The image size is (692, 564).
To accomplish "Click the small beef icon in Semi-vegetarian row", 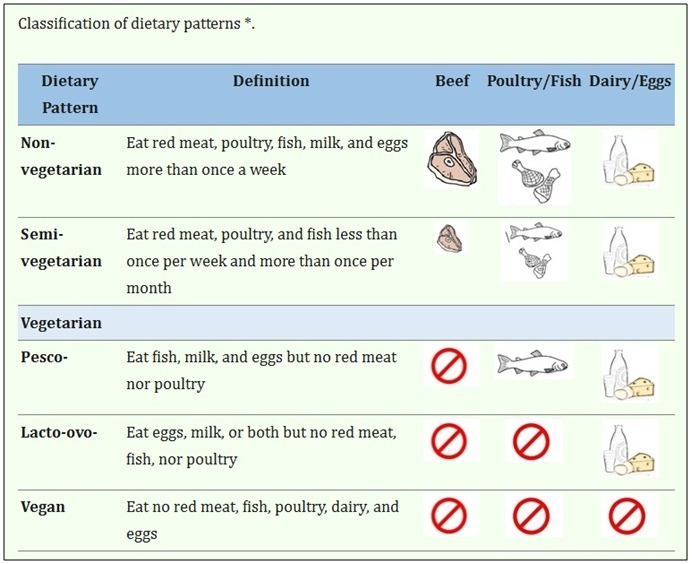I will click(450, 238).
